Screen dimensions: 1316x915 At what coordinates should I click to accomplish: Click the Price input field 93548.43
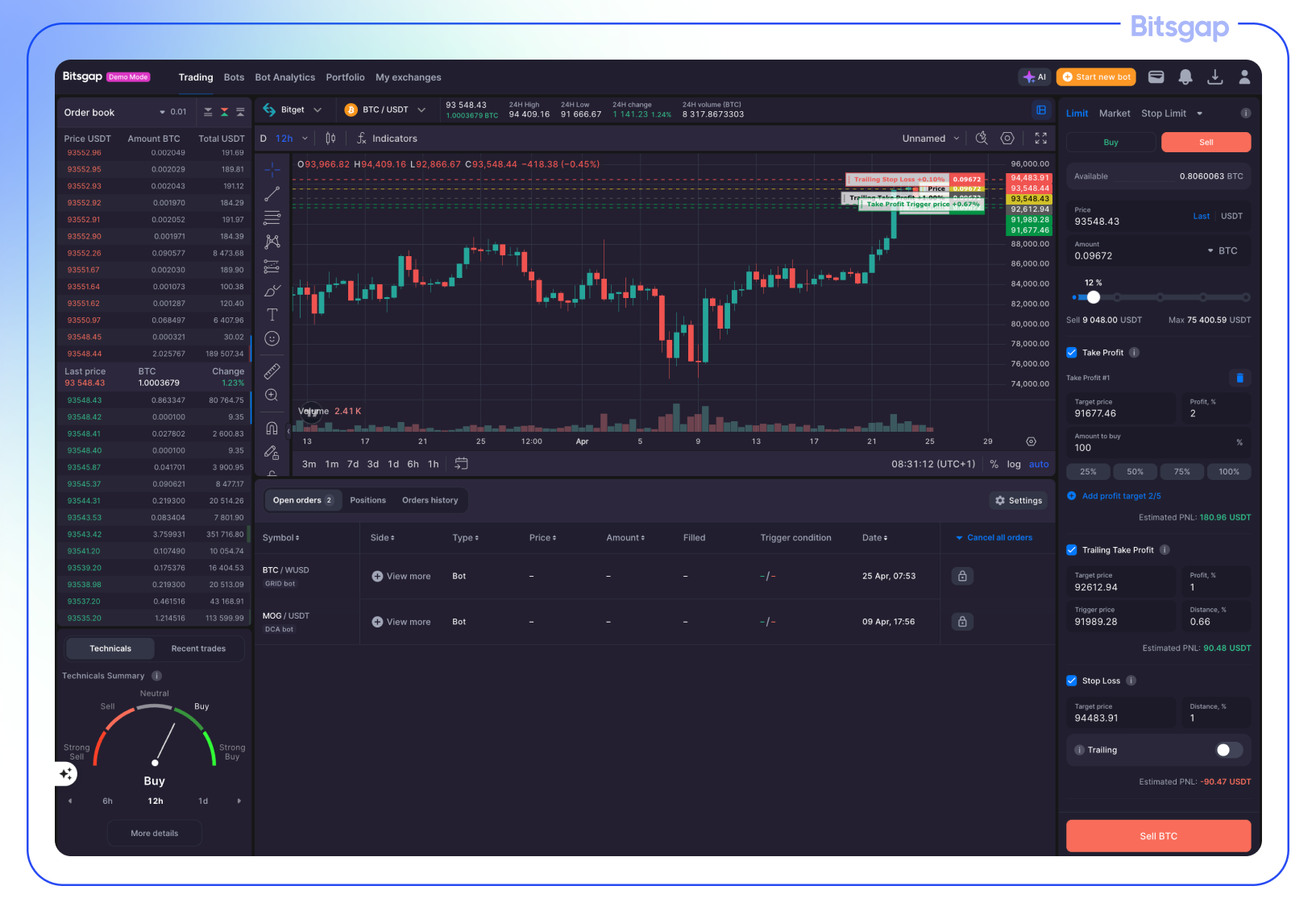[1159, 217]
